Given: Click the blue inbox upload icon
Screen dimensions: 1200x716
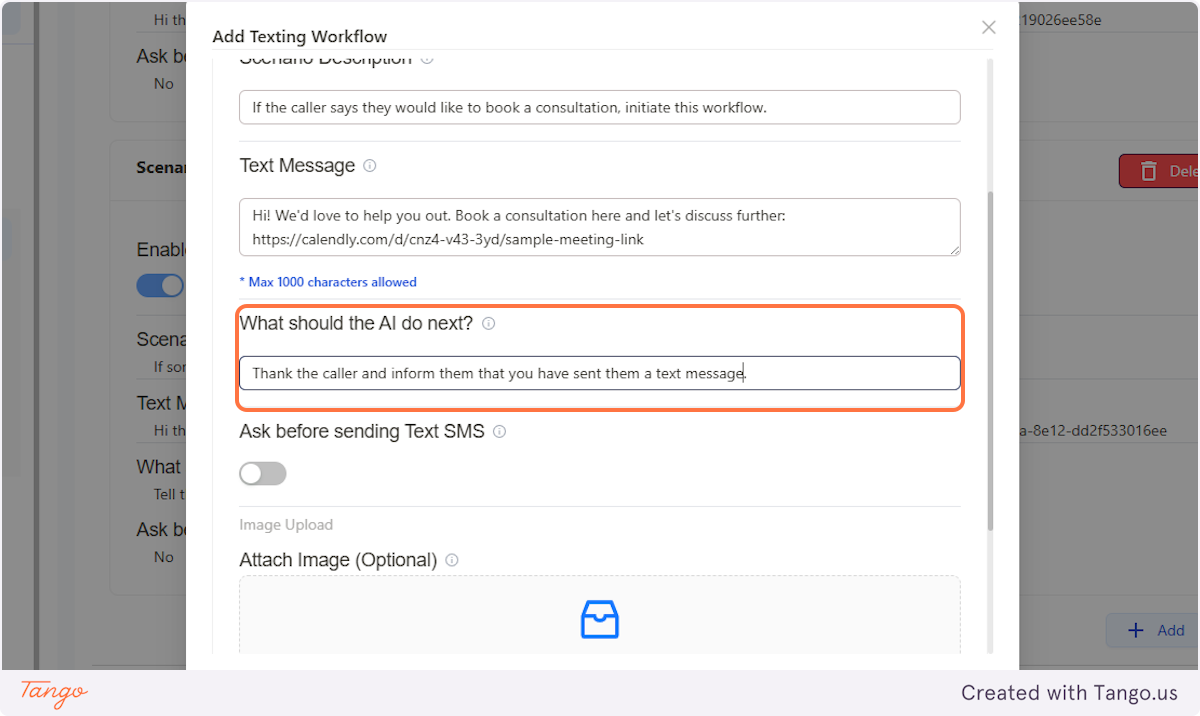Looking at the screenshot, I should 599,619.
